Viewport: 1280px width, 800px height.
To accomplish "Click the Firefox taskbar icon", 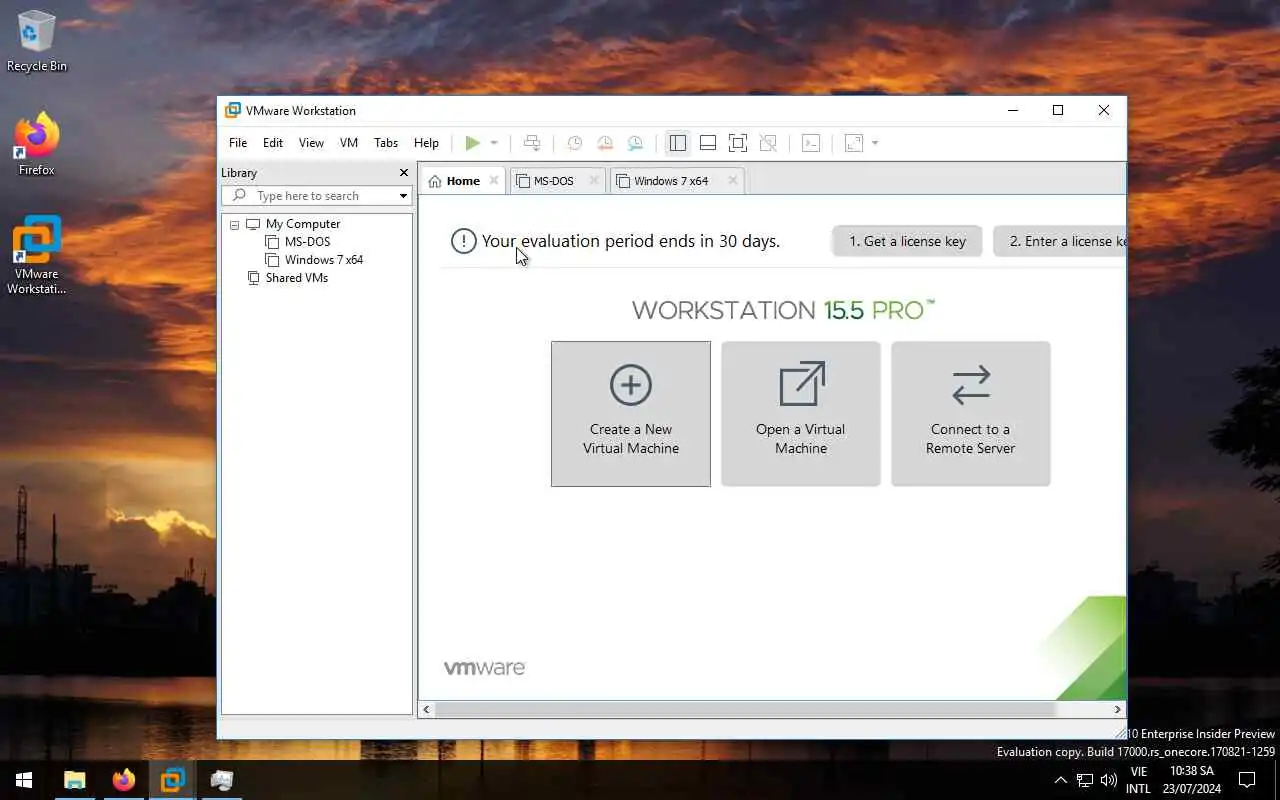I will (124, 780).
